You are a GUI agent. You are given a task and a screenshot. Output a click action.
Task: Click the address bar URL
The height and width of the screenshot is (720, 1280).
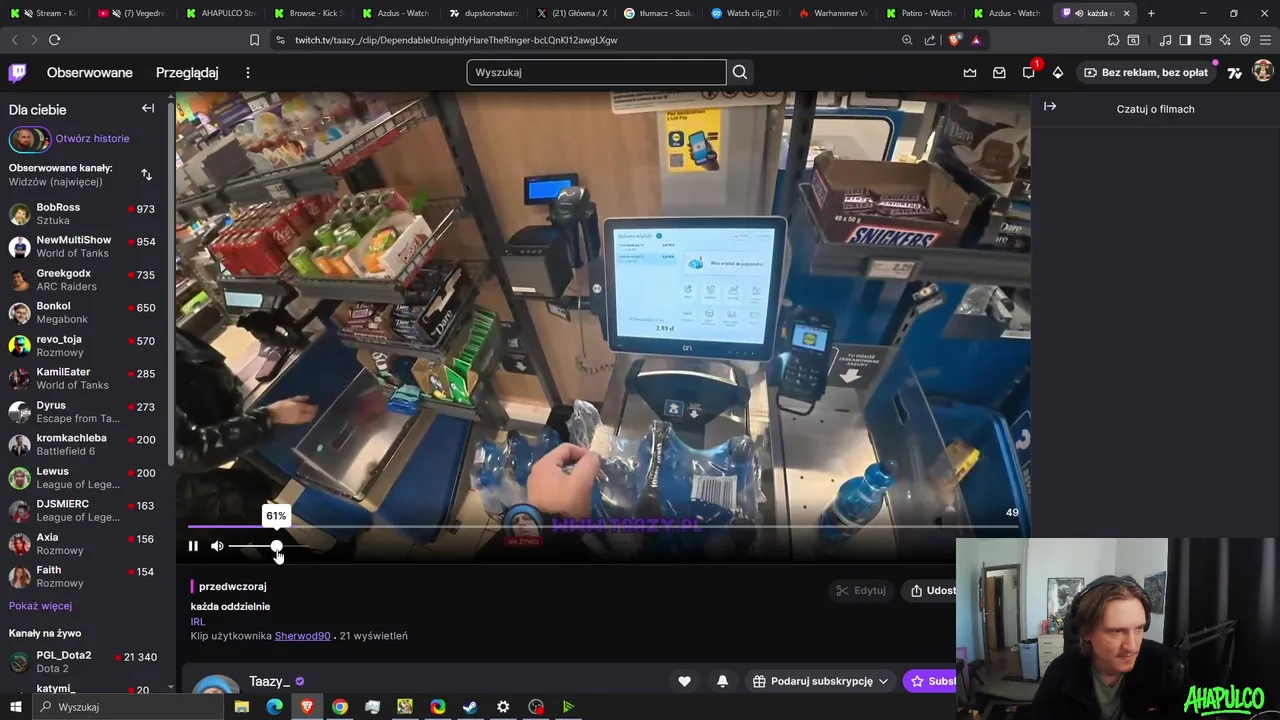456,40
